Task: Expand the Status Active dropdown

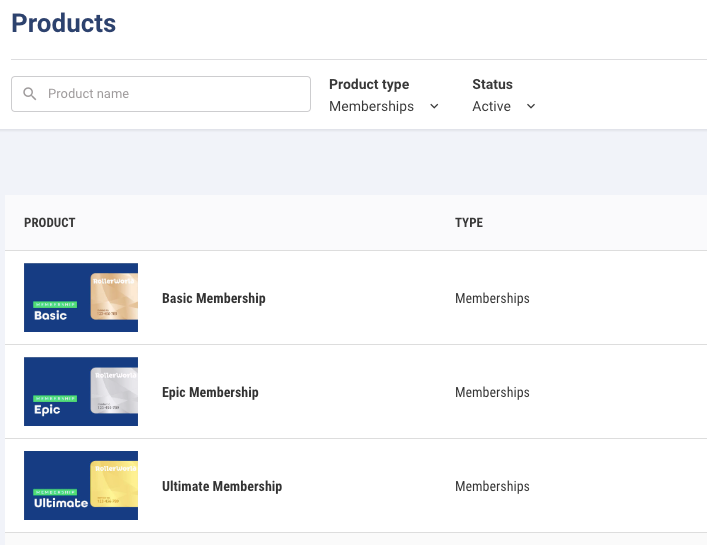Action: [504, 106]
